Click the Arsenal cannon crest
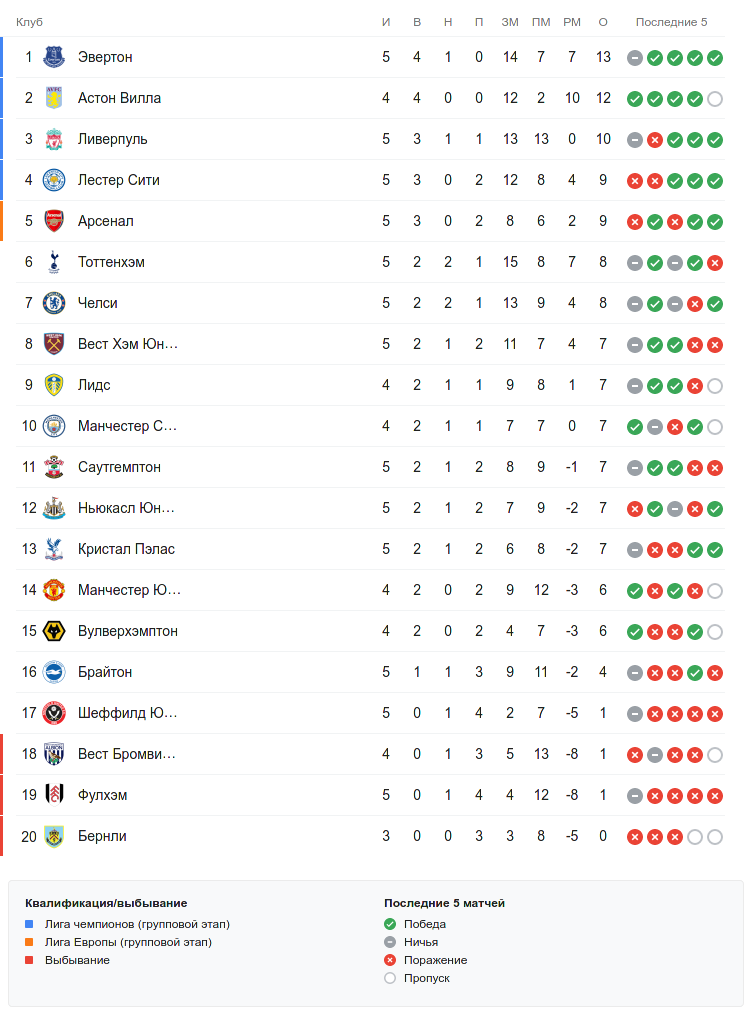Viewport: 752px width, 1015px height. (x=54, y=221)
